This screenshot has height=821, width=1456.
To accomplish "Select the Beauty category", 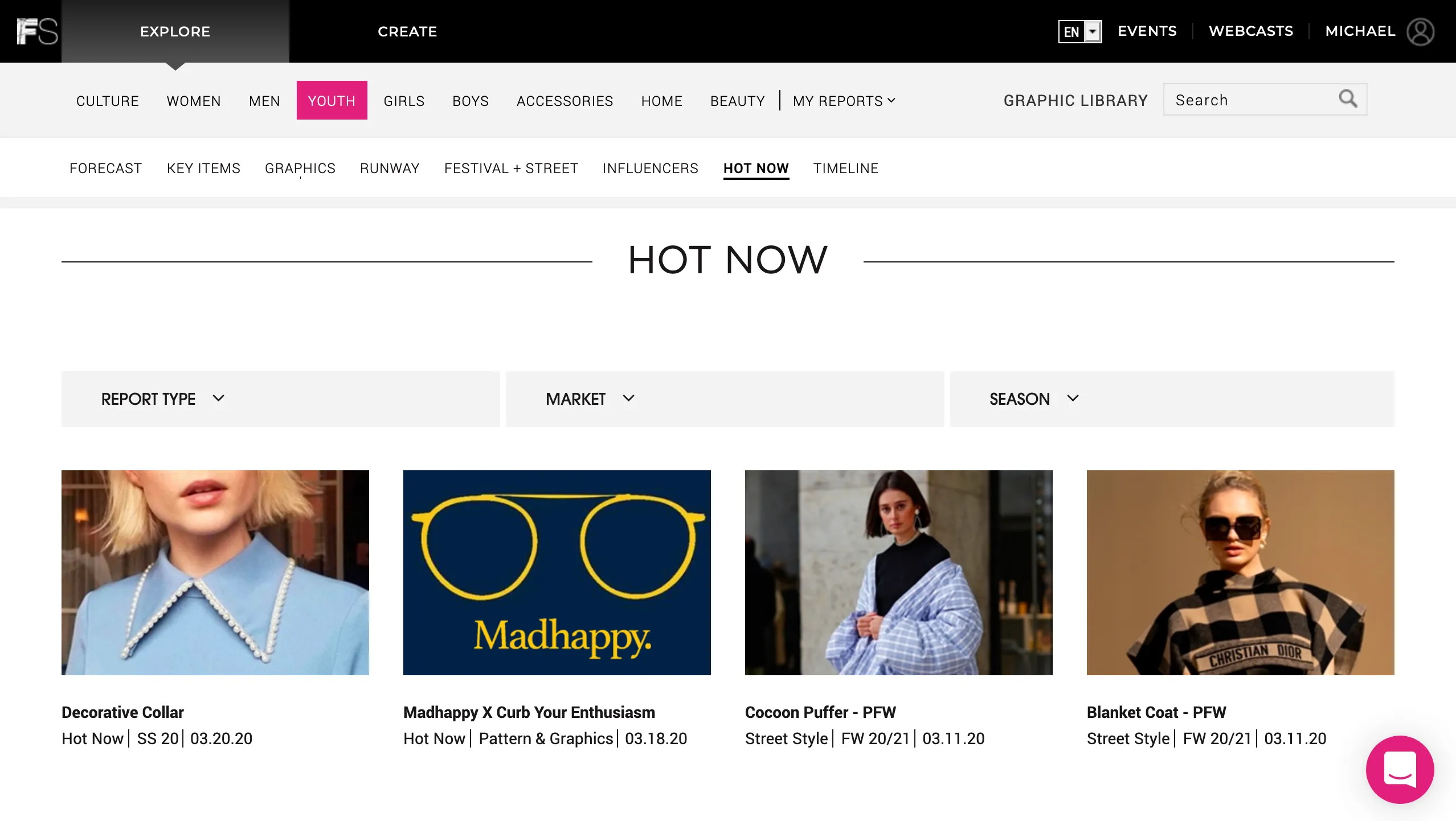I will (x=738, y=101).
